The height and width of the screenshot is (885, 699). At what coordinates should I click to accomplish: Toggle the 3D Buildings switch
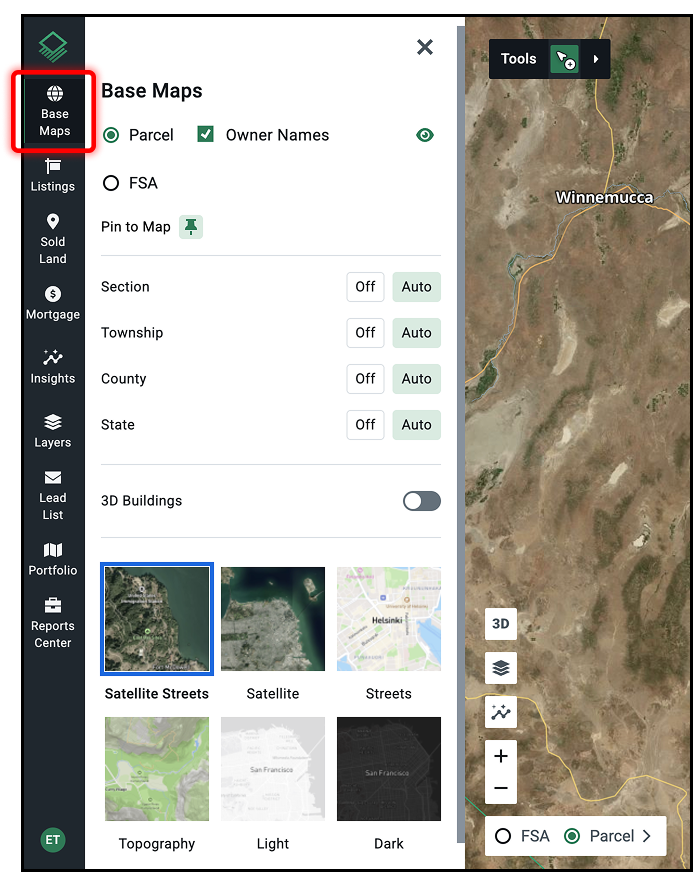(x=421, y=501)
